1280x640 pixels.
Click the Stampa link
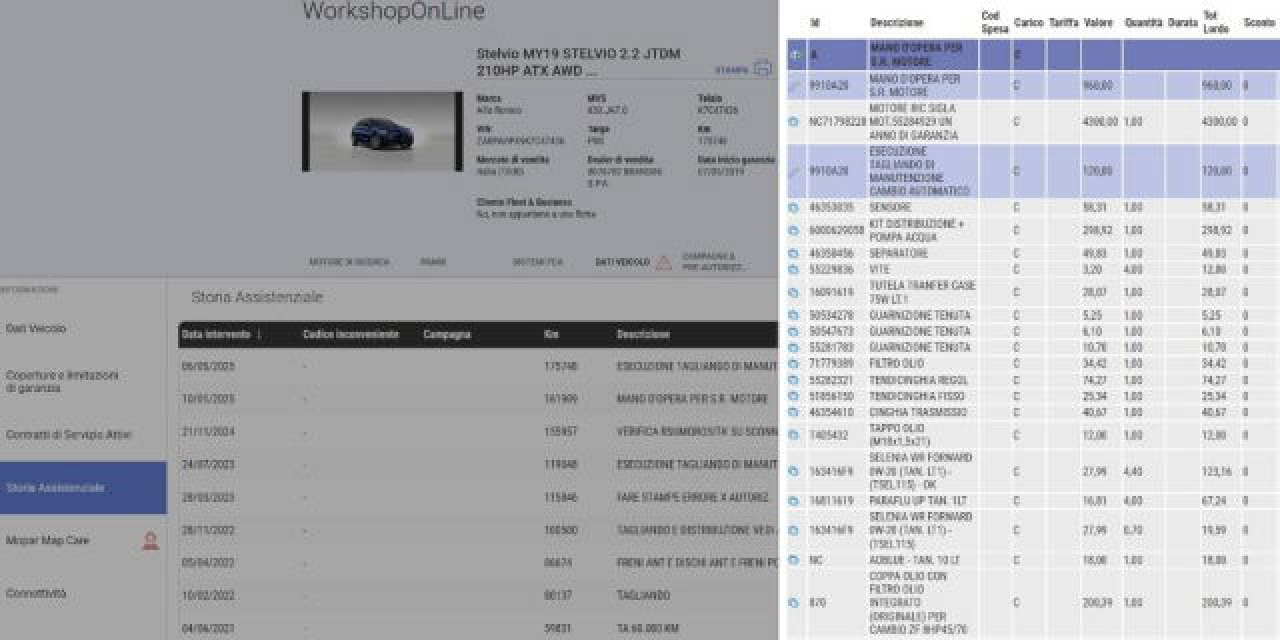pos(732,70)
